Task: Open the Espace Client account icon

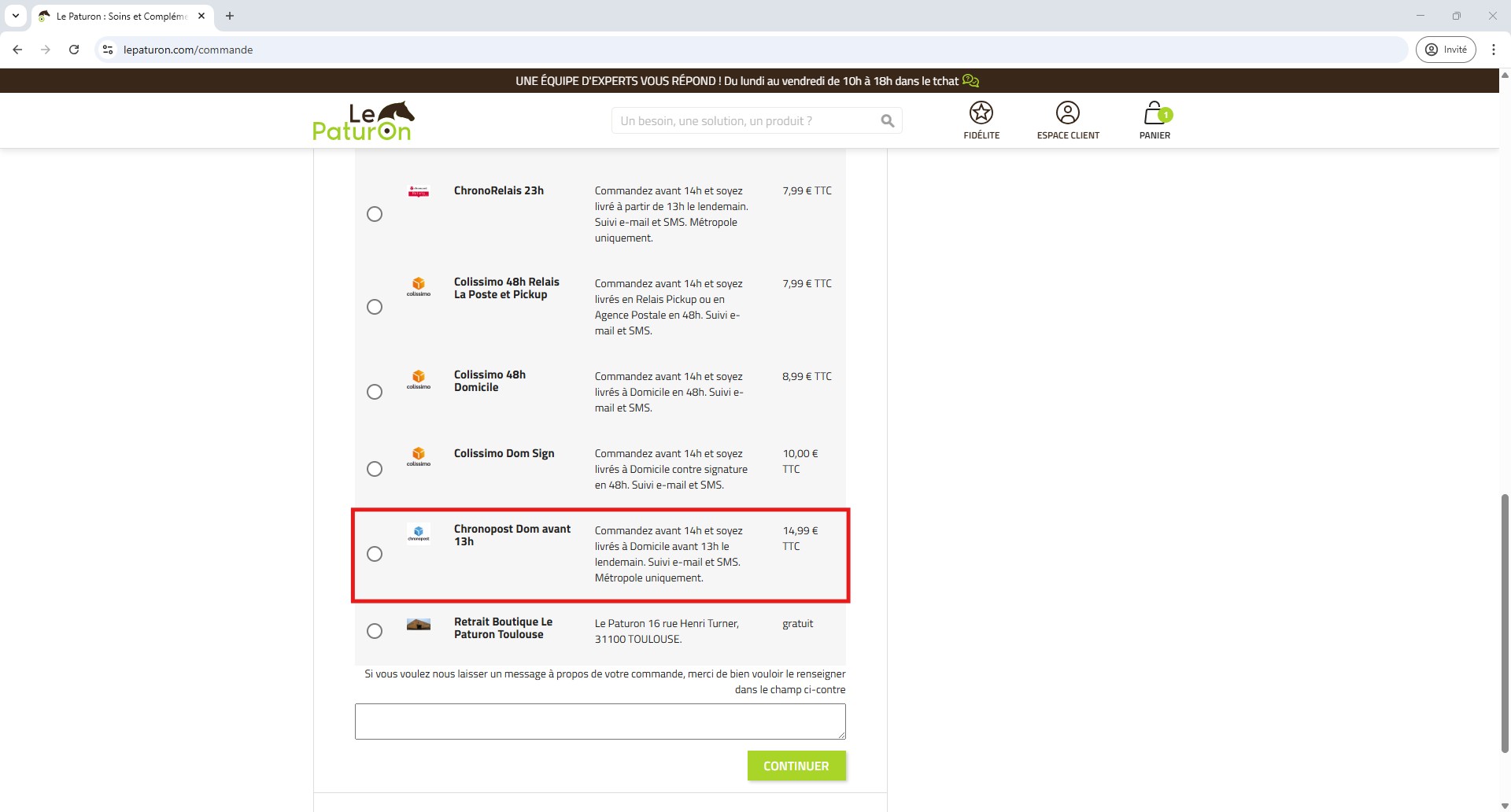Action: click(1068, 113)
